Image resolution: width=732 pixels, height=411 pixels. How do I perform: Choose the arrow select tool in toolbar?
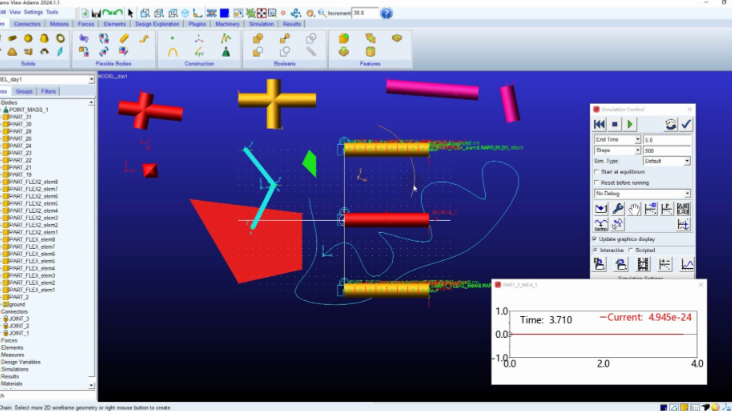(130, 13)
